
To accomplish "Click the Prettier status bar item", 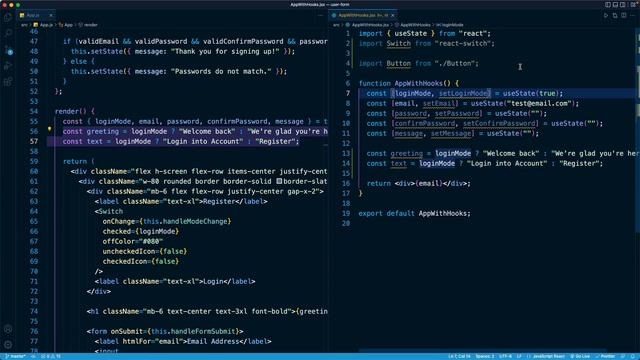I will pyautogui.click(x=605, y=356).
